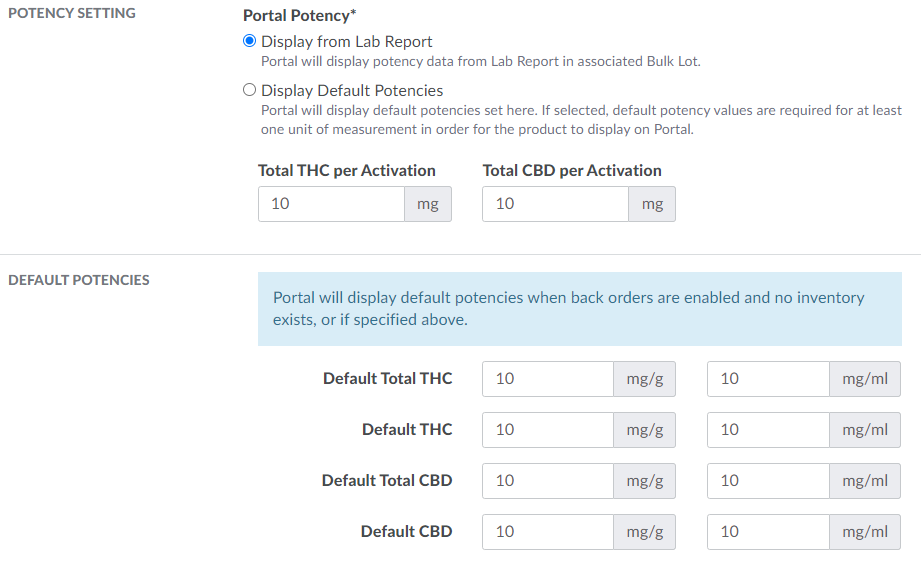The image size is (921, 561).
Task: Click Default THC mg/g input field
Action: 547,430
